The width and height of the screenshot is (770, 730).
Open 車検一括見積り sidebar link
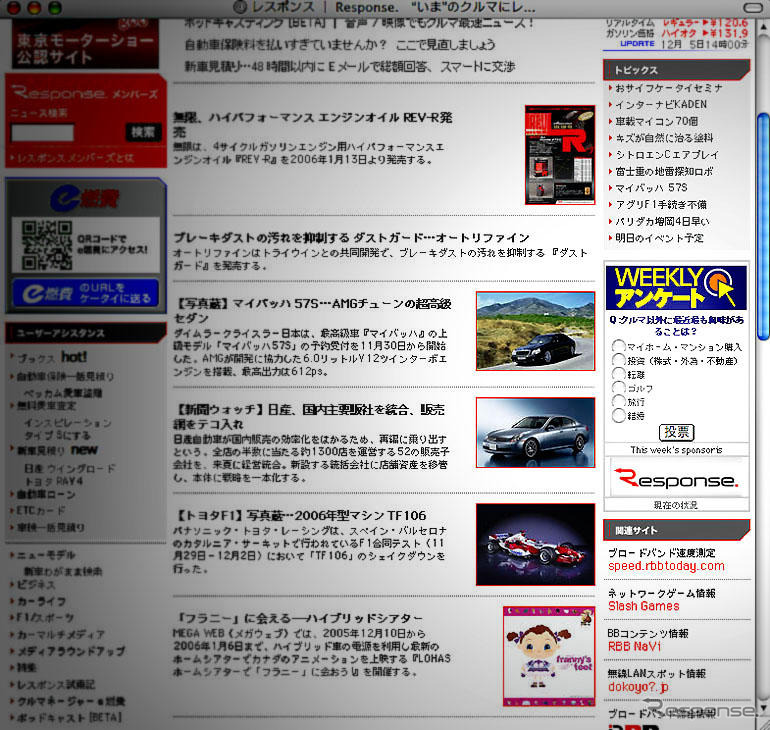coord(51,527)
